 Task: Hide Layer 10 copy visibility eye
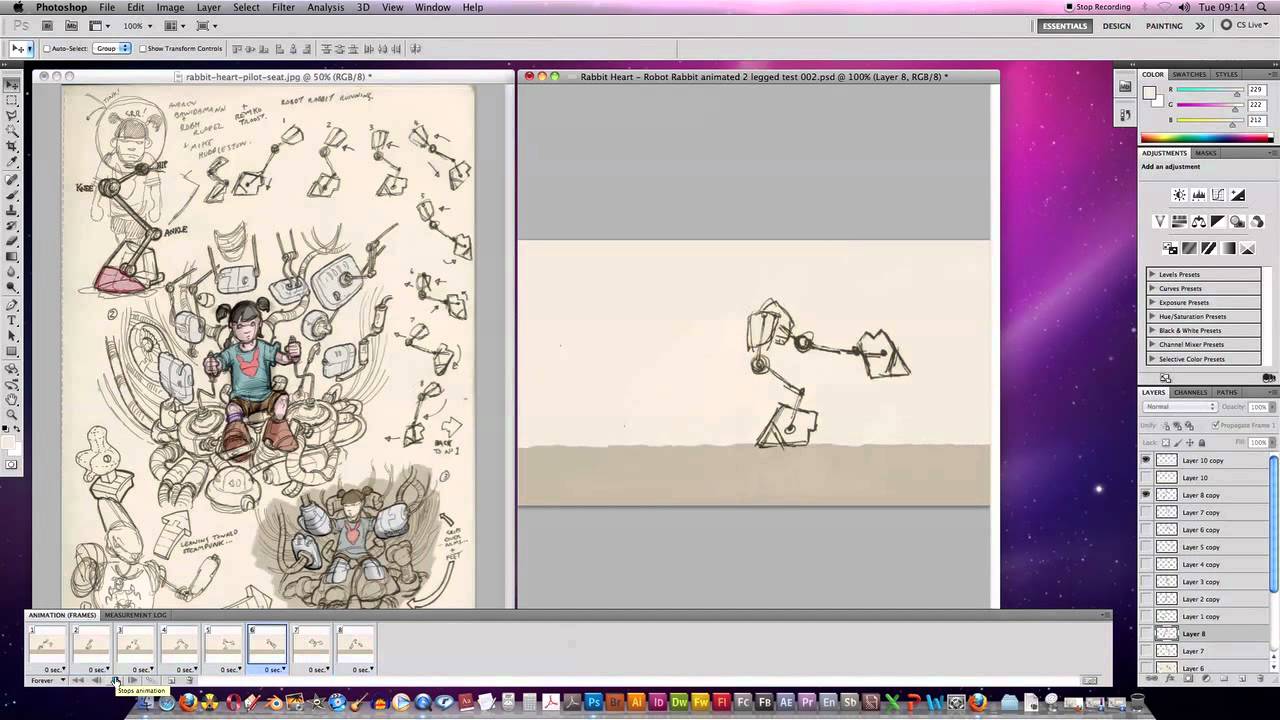(x=1146, y=460)
